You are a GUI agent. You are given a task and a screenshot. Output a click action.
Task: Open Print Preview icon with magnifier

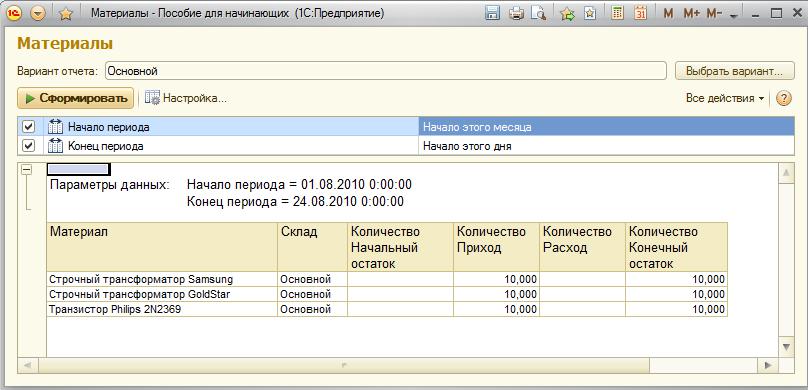point(538,14)
